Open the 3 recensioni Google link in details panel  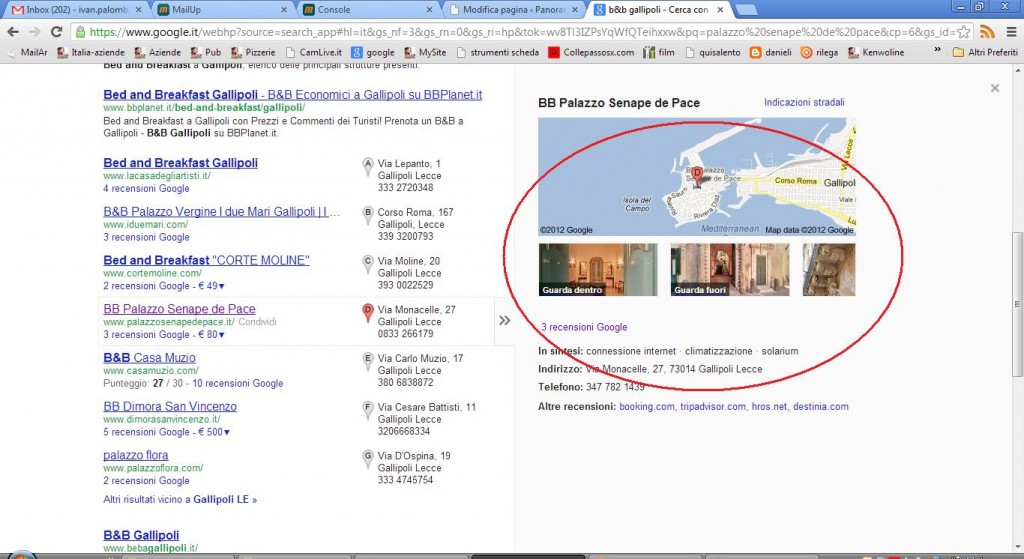(584, 327)
